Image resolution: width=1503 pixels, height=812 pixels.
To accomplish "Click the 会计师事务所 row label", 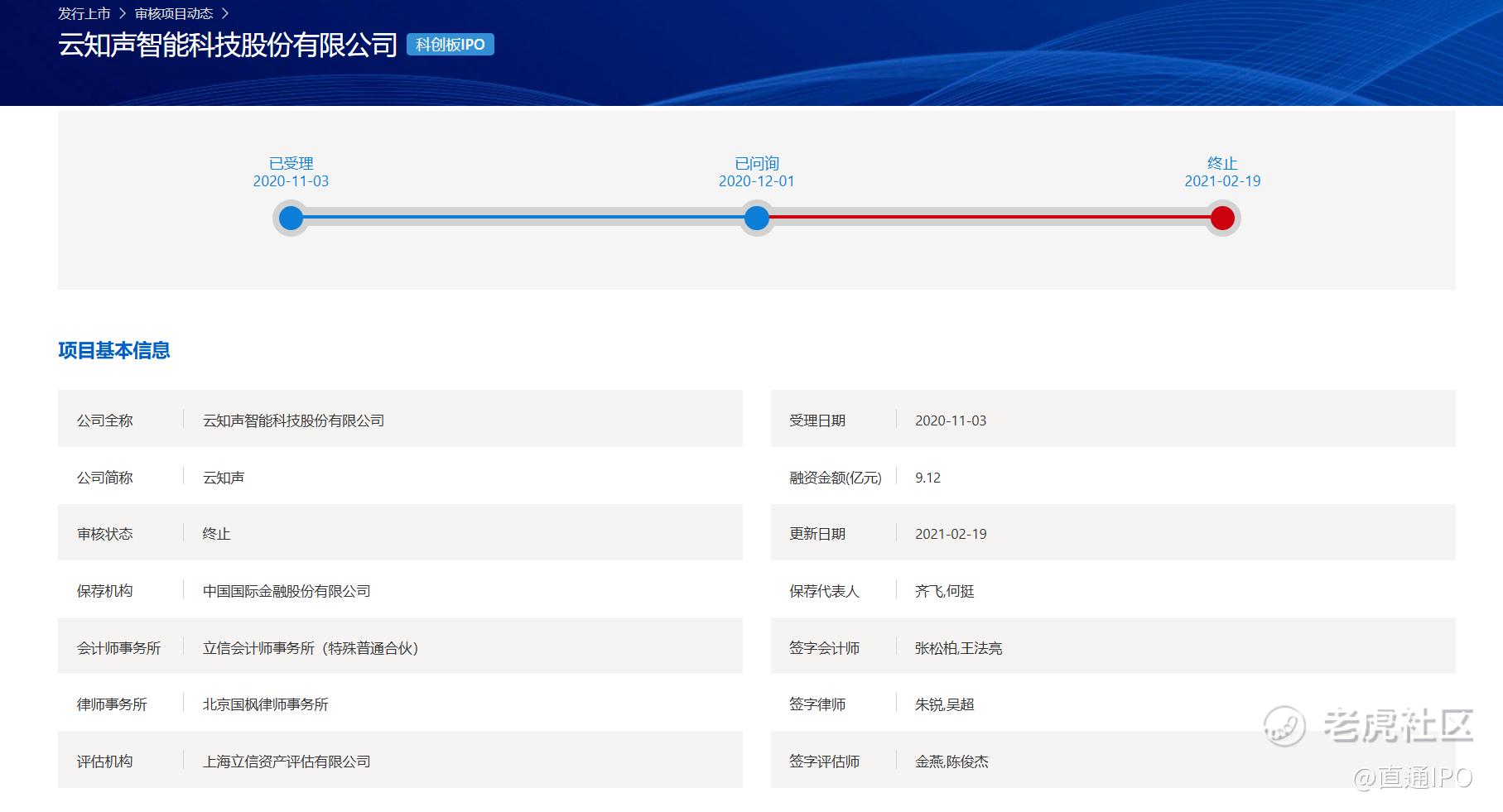I will [119, 648].
